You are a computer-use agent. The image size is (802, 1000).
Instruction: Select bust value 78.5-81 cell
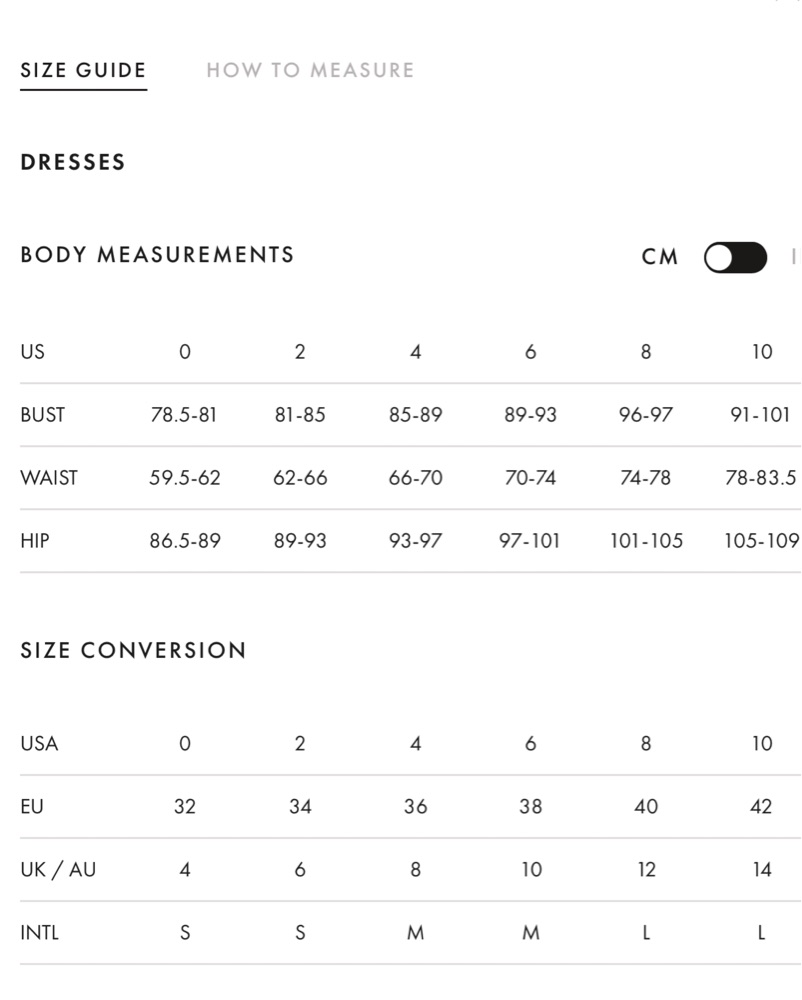point(184,415)
